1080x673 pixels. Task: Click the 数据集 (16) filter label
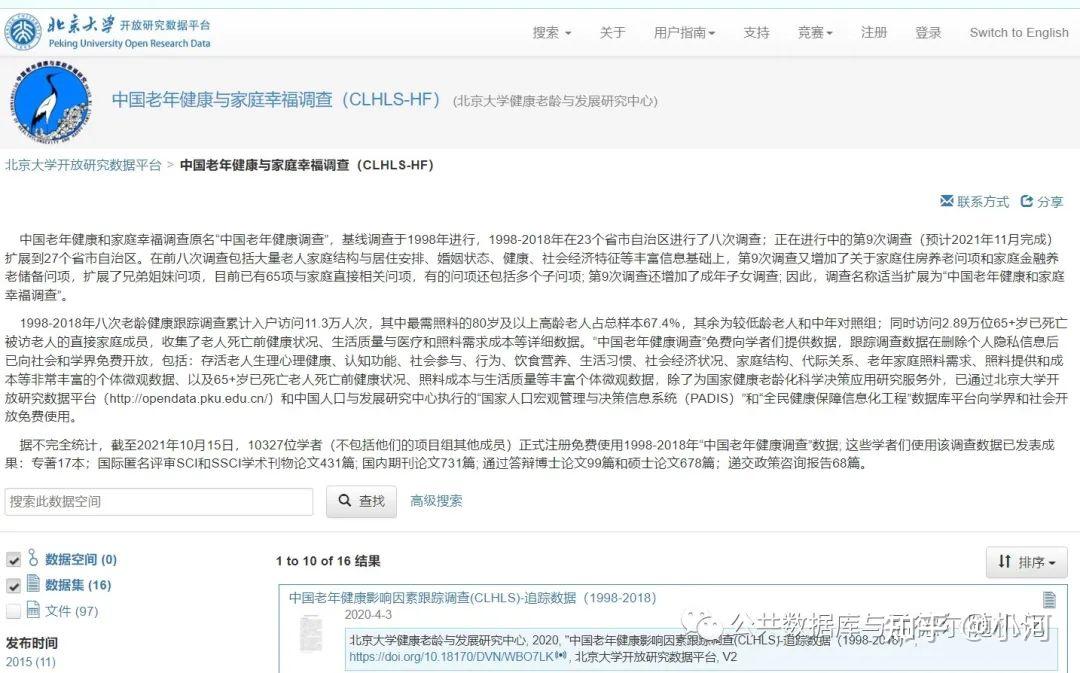click(78, 585)
